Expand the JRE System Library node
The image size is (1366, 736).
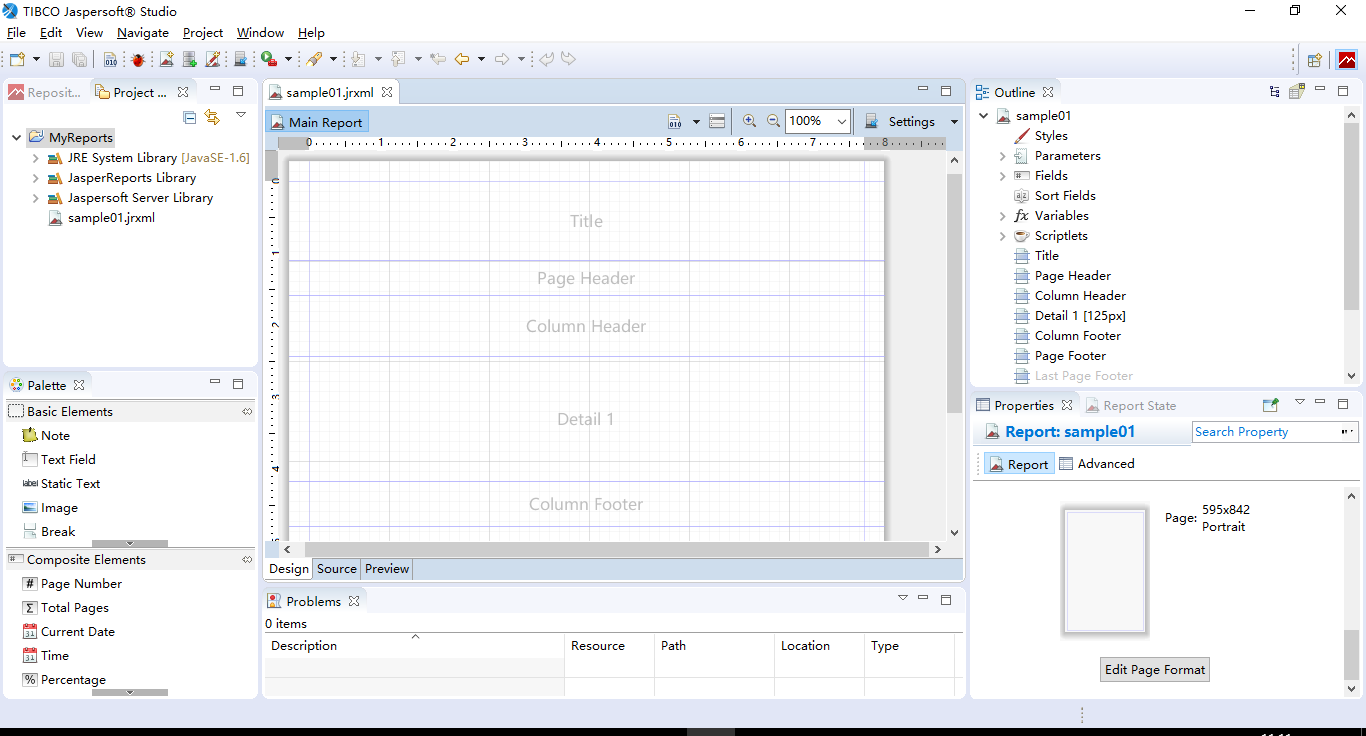click(x=36, y=158)
